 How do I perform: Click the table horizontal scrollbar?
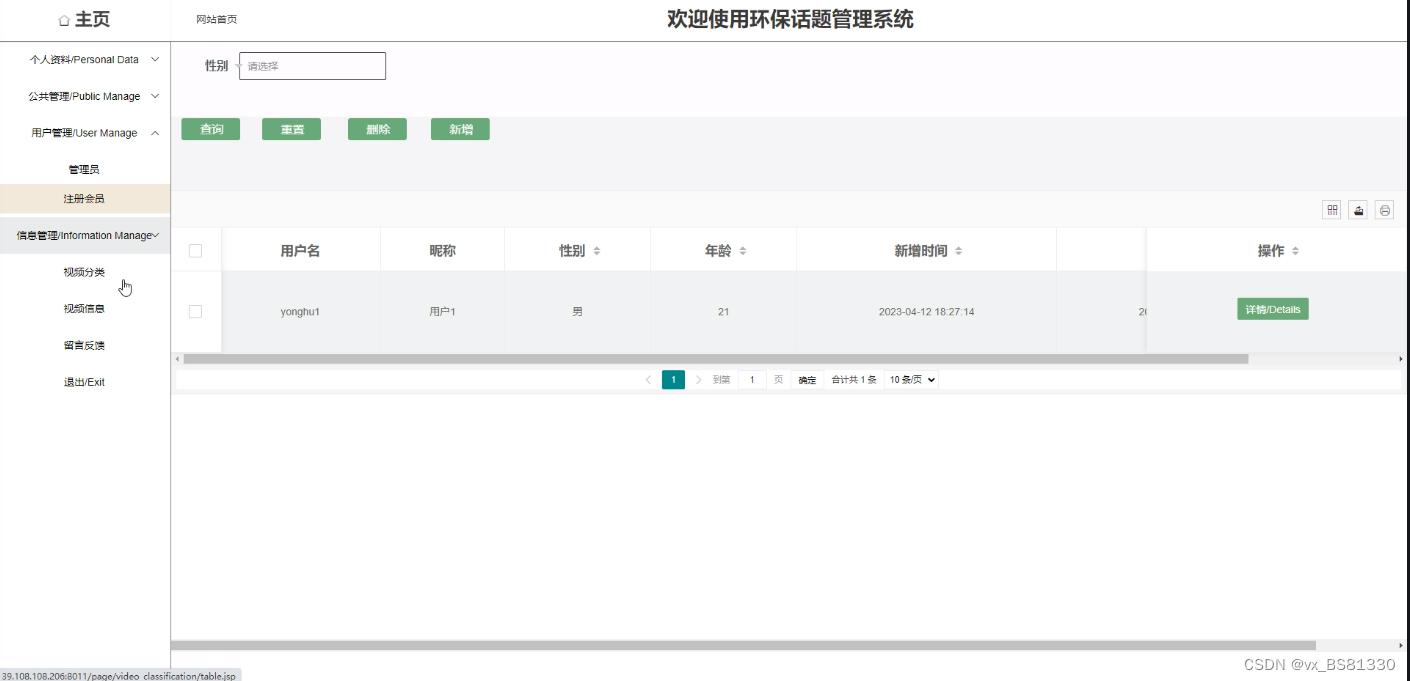tap(716, 358)
